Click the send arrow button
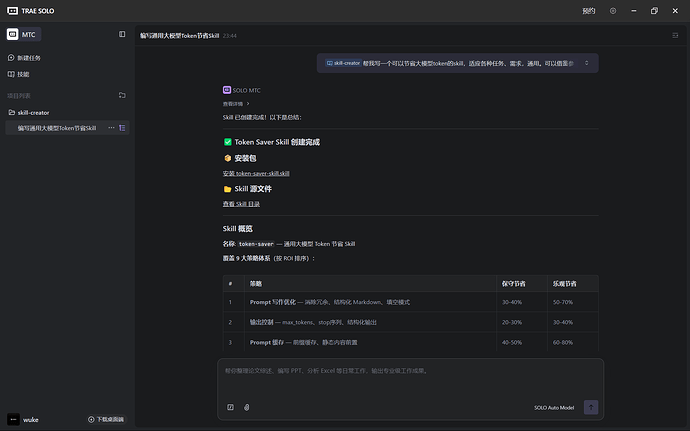Image resolution: width=690 pixels, height=431 pixels. coord(591,407)
